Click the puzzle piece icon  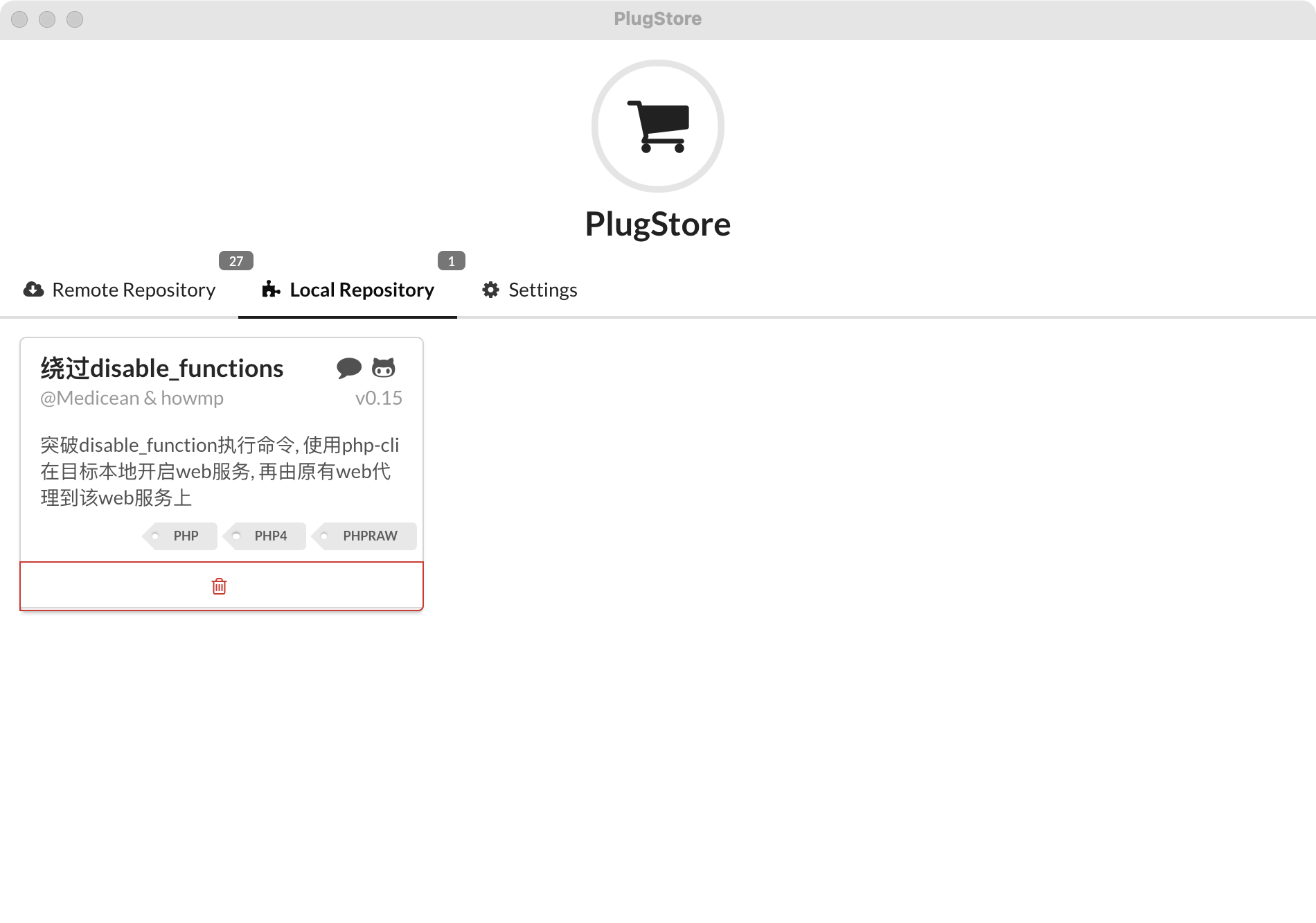271,290
